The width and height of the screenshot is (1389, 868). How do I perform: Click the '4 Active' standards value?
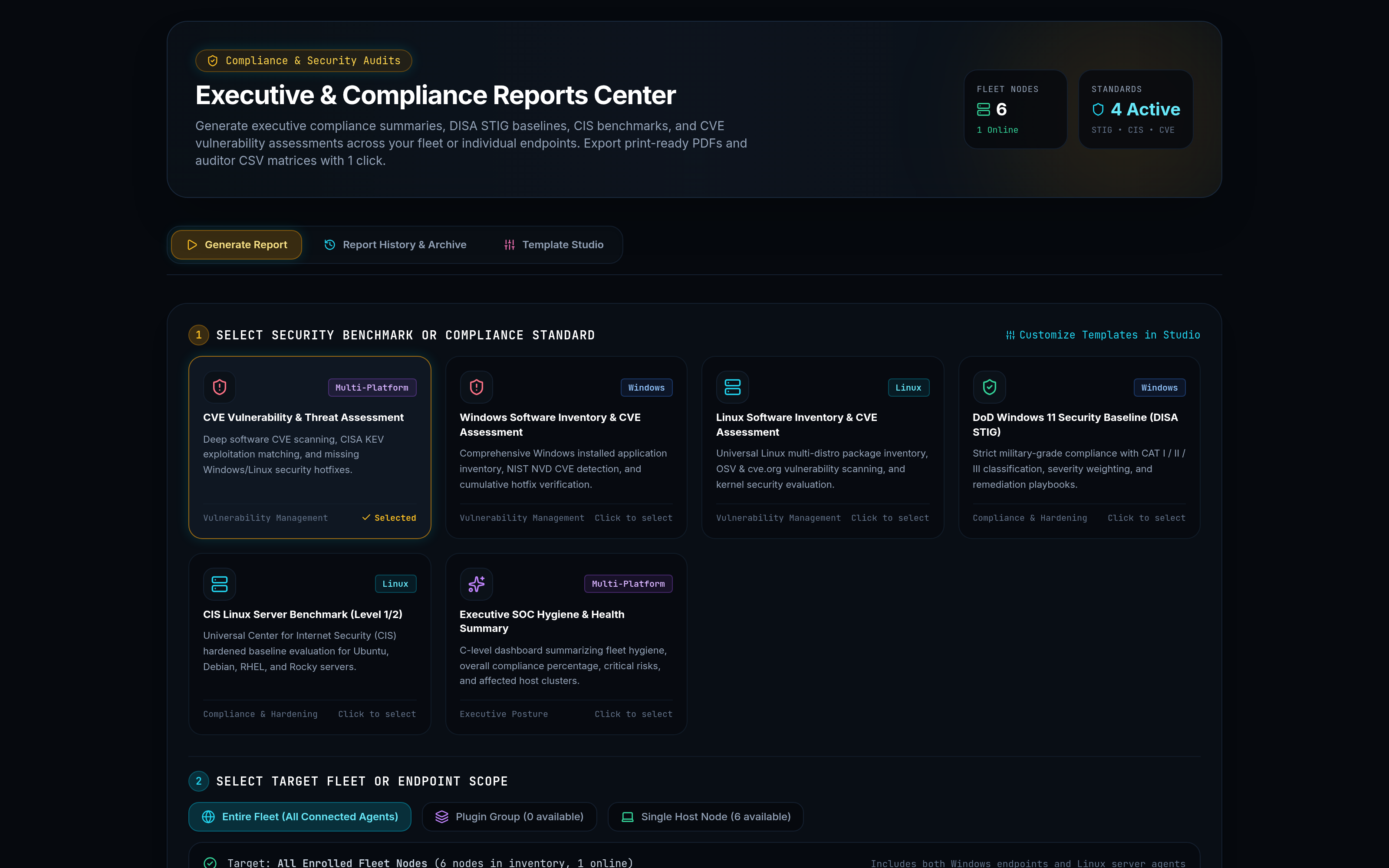[1145, 109]
